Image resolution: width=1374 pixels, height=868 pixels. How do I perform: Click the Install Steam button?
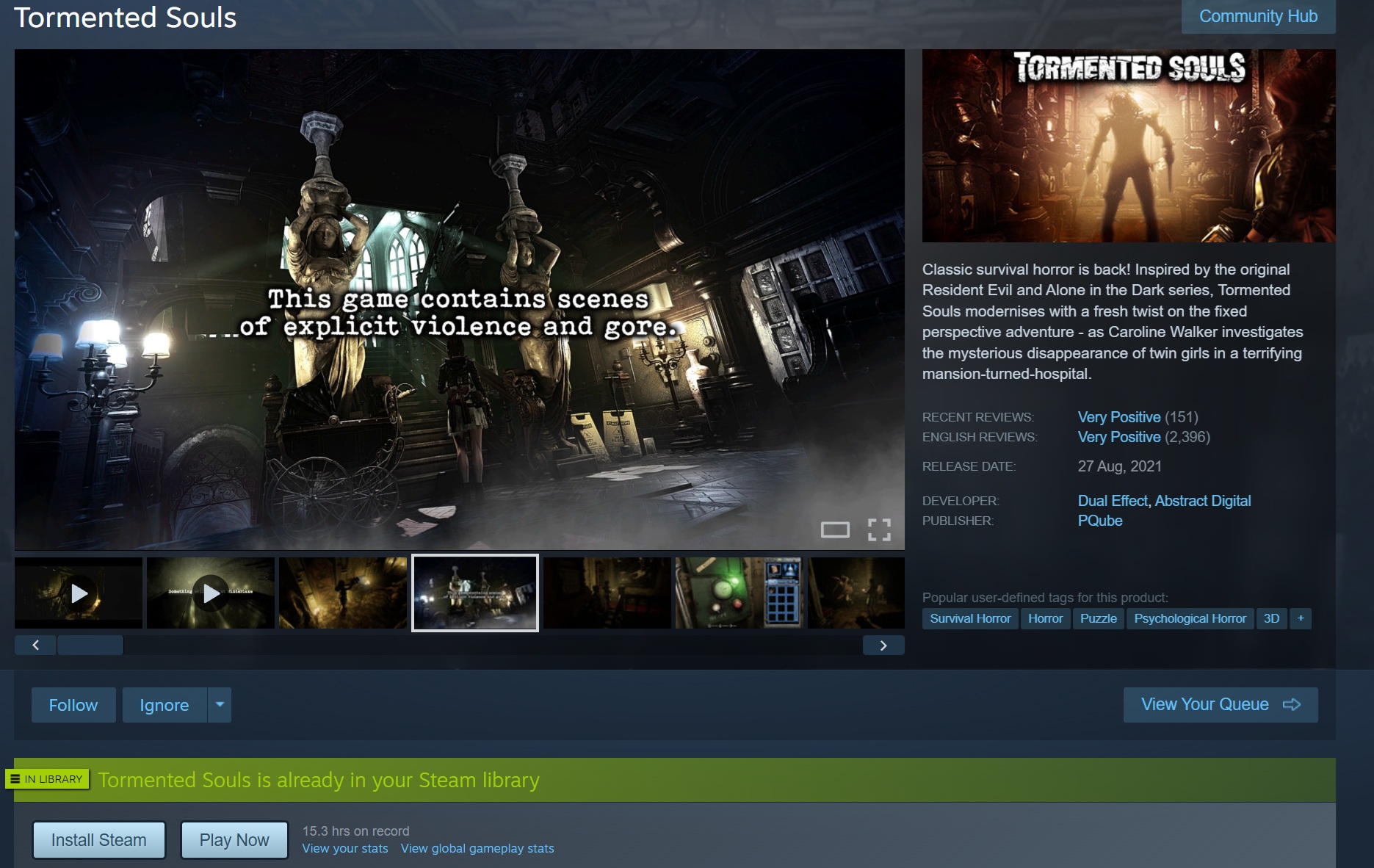(x=99, y=840)
